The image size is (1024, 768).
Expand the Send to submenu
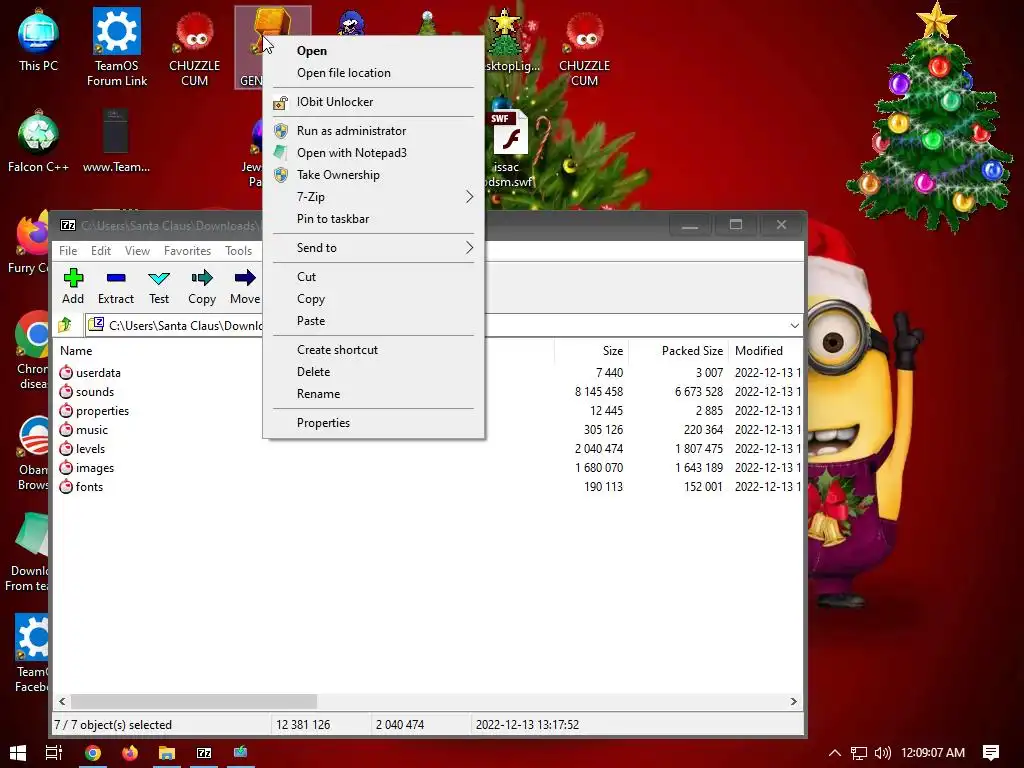[x=373, y=248]
